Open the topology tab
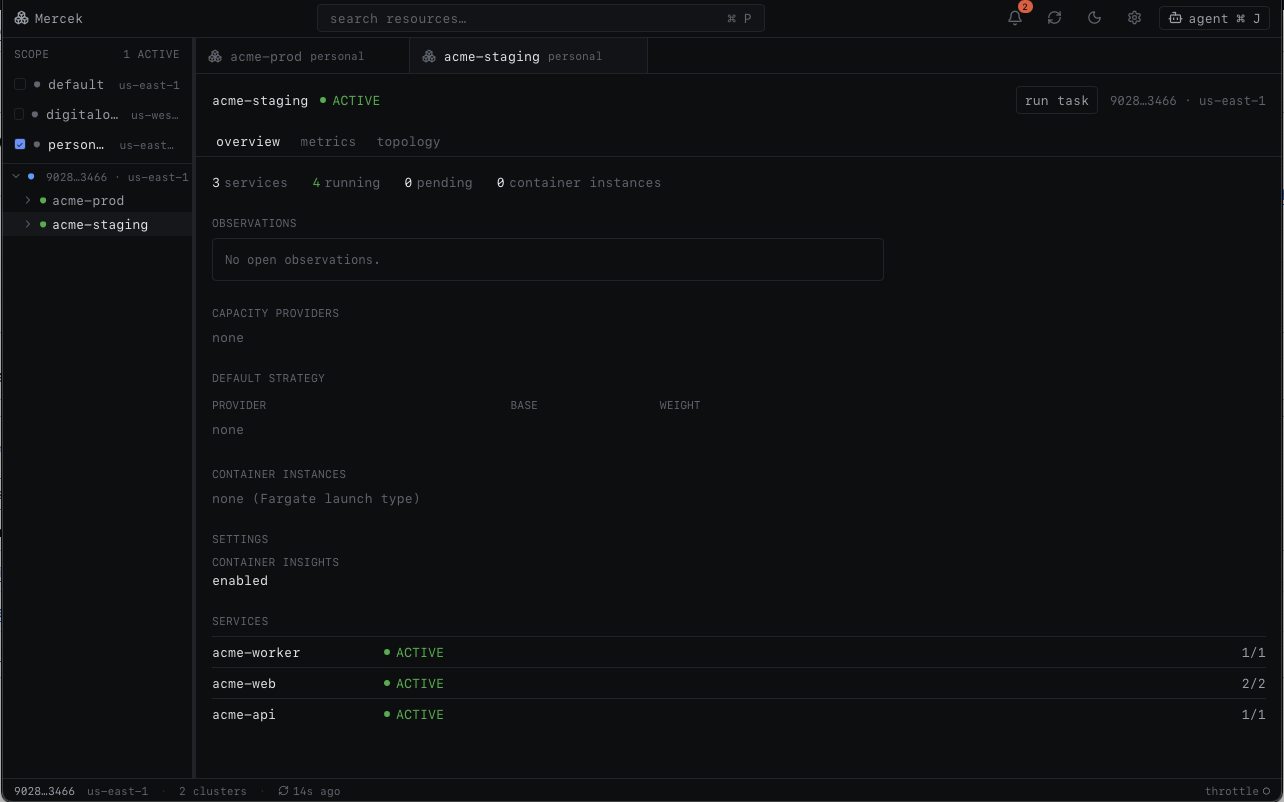Viewport: 1284px width, 802px height. click(x=408, y=142)
